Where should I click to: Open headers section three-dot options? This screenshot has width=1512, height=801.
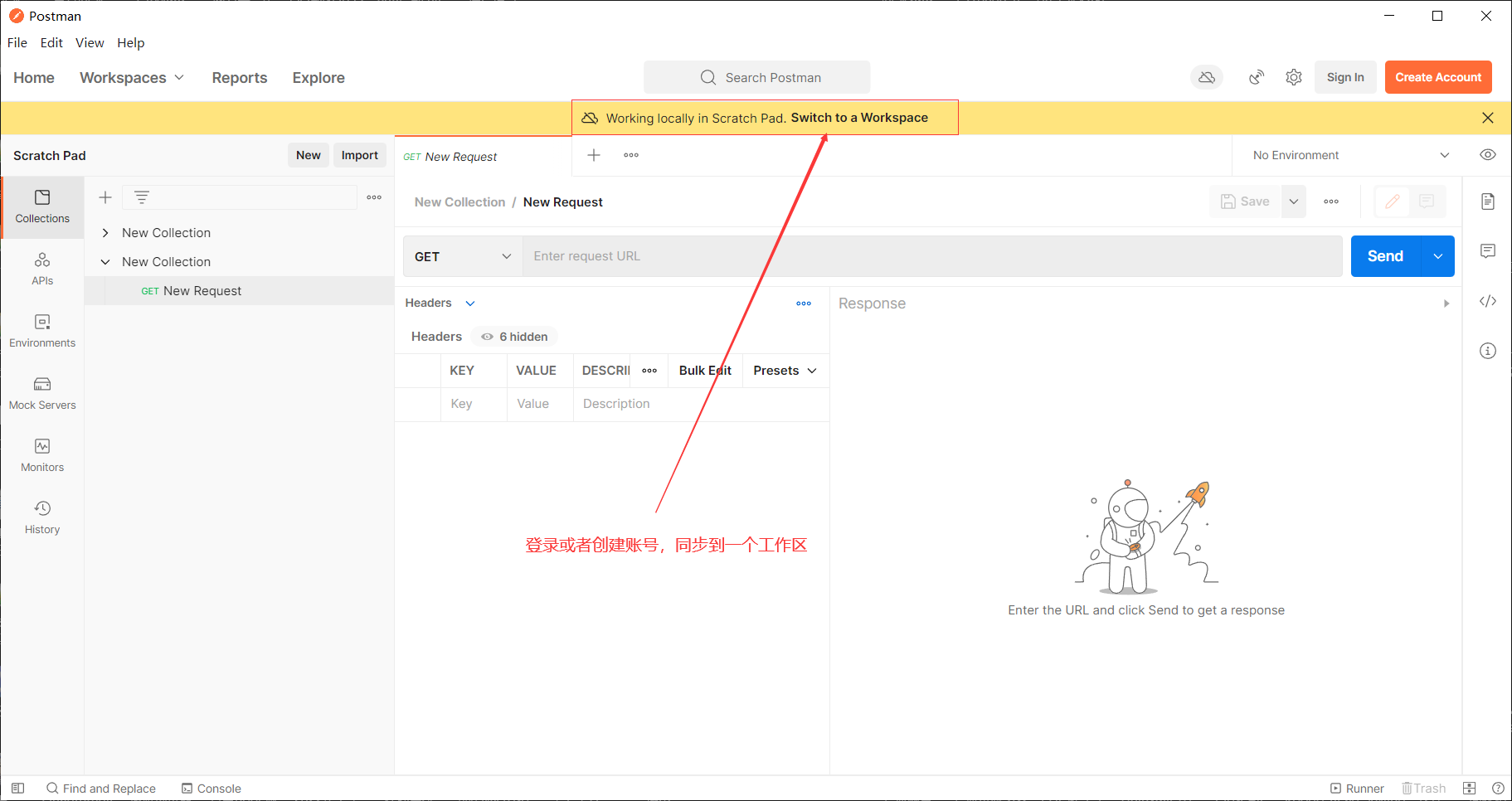pos(804,303)
